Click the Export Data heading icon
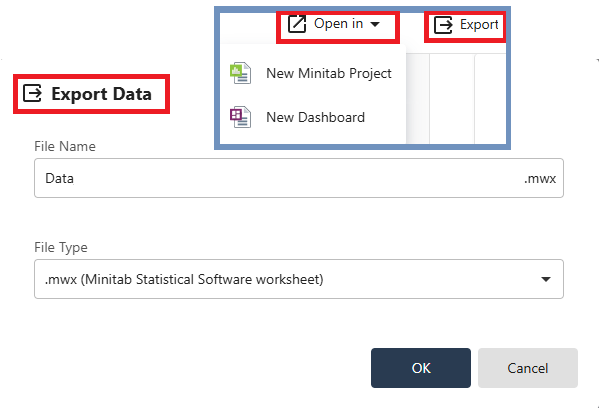The image size is (600, 408). (32, 93)
